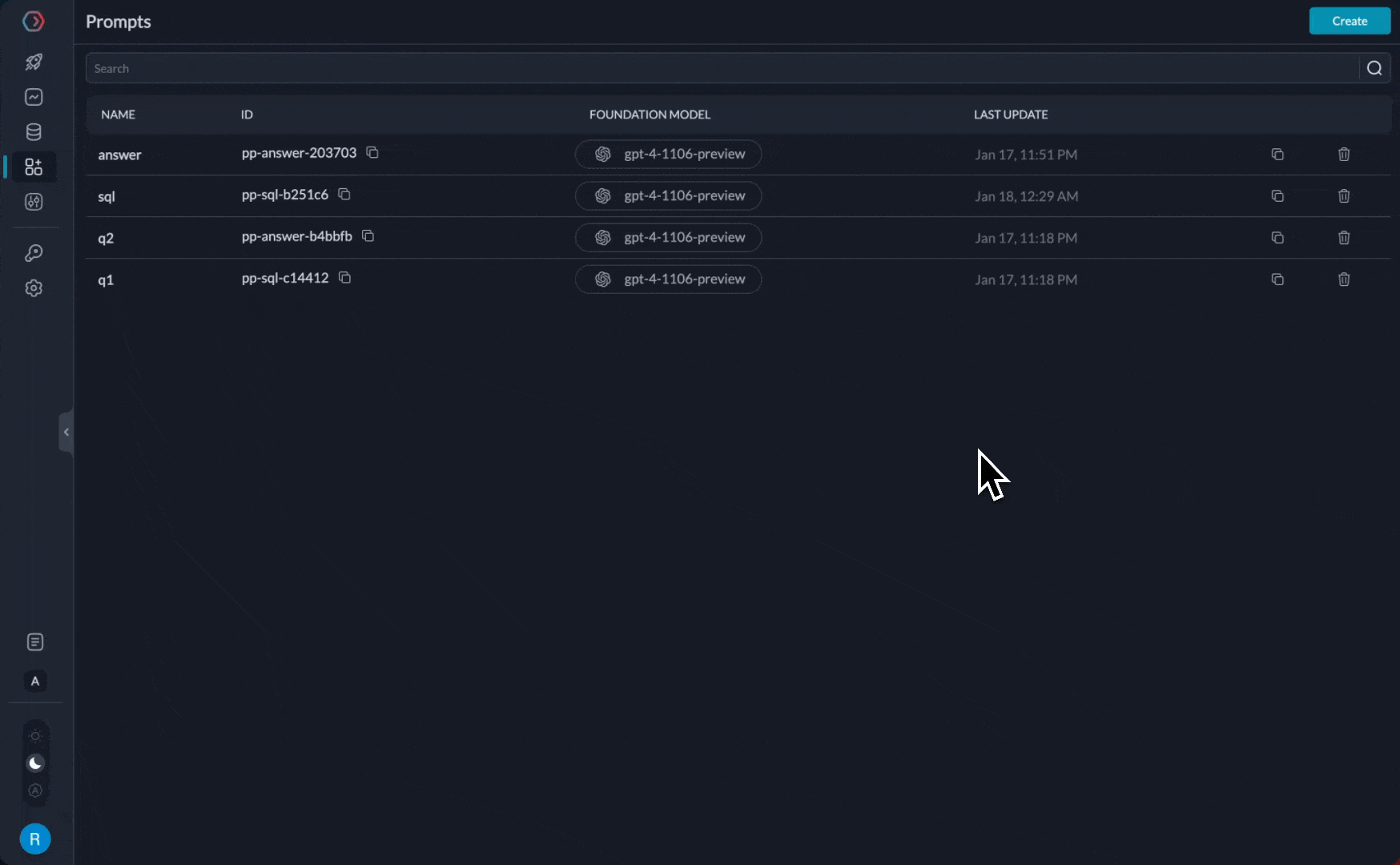The width and height of the screenshot is (1400, 865).
Task: Click the FOUNDATION MODEL column header
Action: [x=650, y=115]
